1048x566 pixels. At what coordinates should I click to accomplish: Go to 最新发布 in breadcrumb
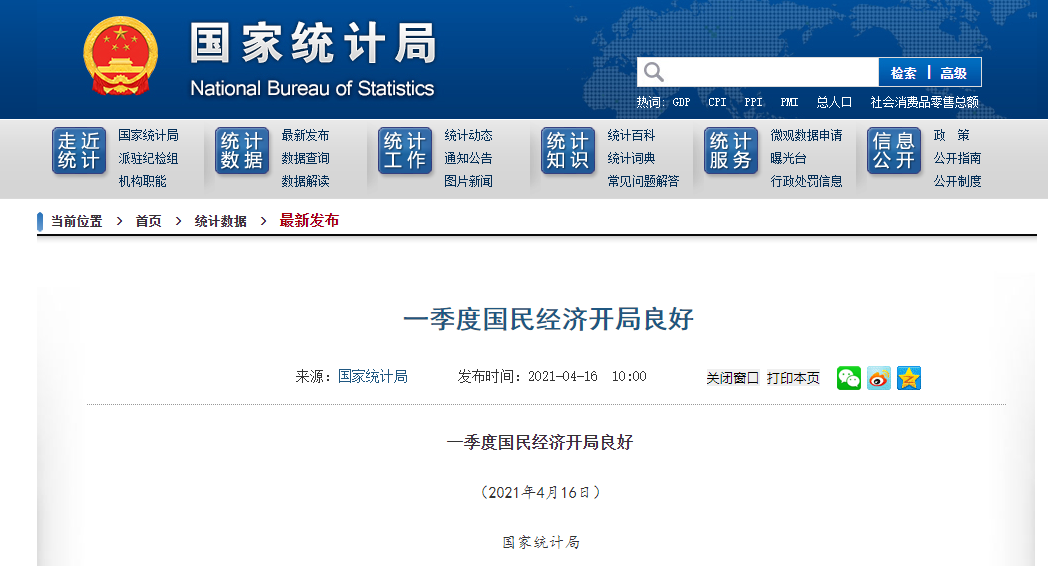click(x=309, y=221)
